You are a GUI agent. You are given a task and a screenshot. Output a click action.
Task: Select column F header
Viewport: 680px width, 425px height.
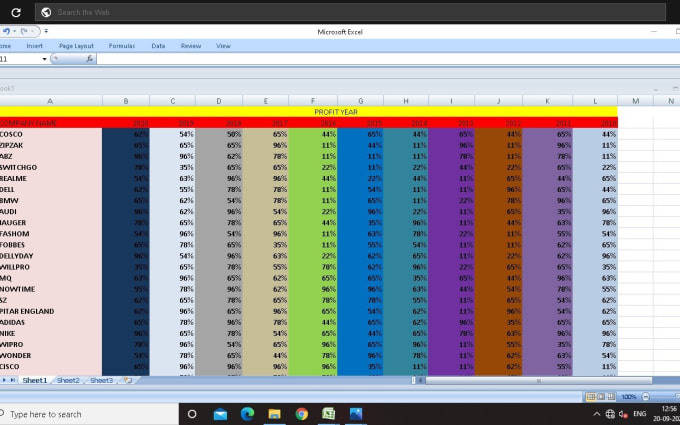tap(313, 101)
